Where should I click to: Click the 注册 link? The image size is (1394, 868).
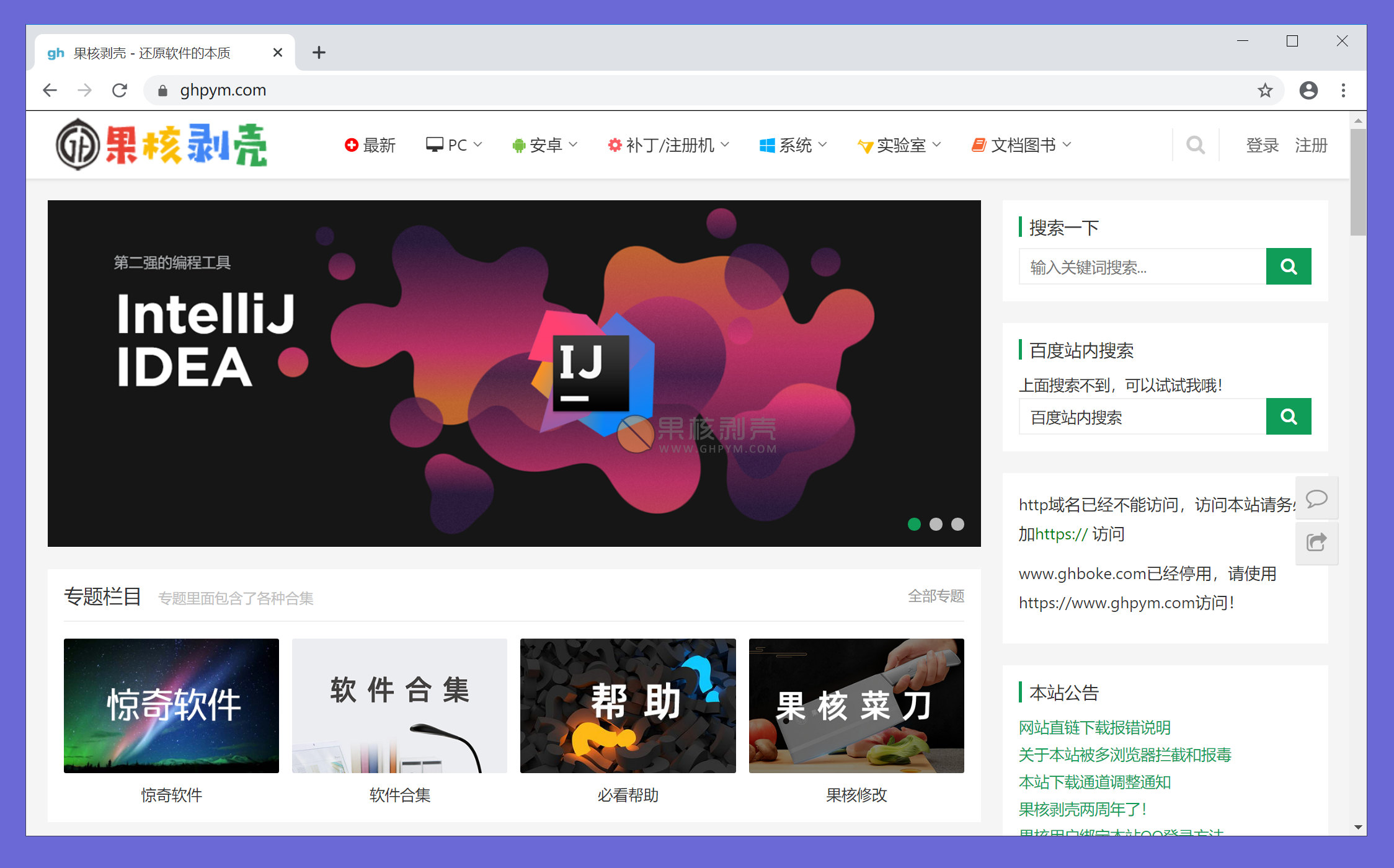pyautogui.click(x=1311, y=145)
